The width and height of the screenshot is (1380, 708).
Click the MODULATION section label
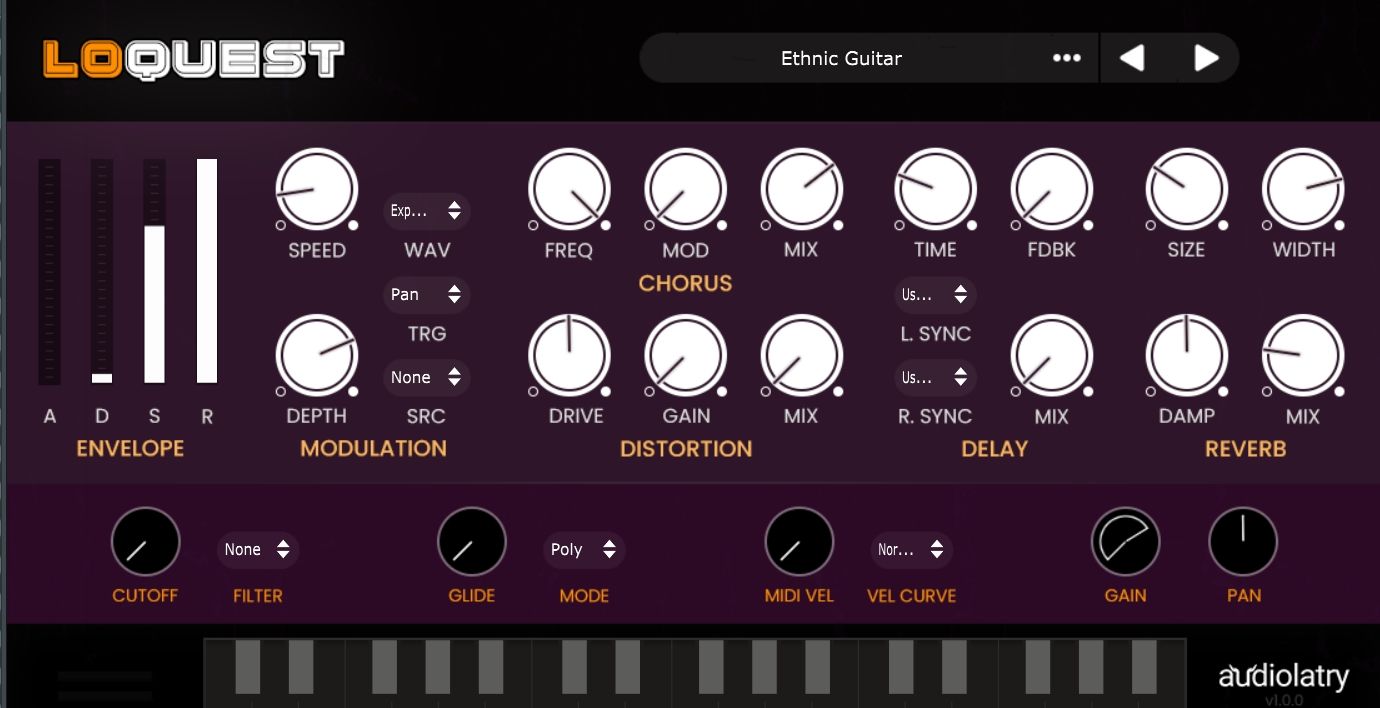pos(373,449)
